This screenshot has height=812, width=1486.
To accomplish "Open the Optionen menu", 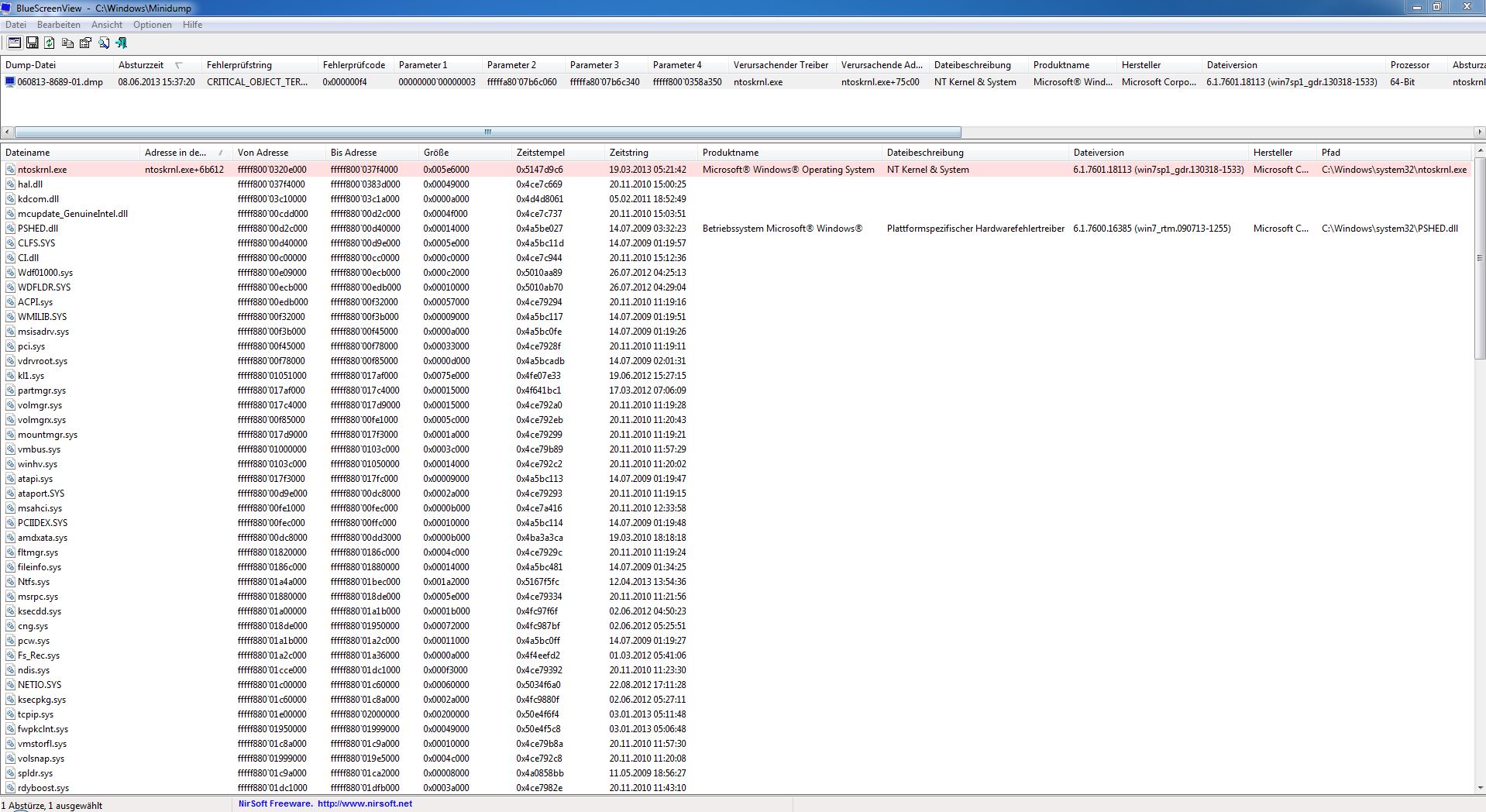I will (x=153, y=25).
